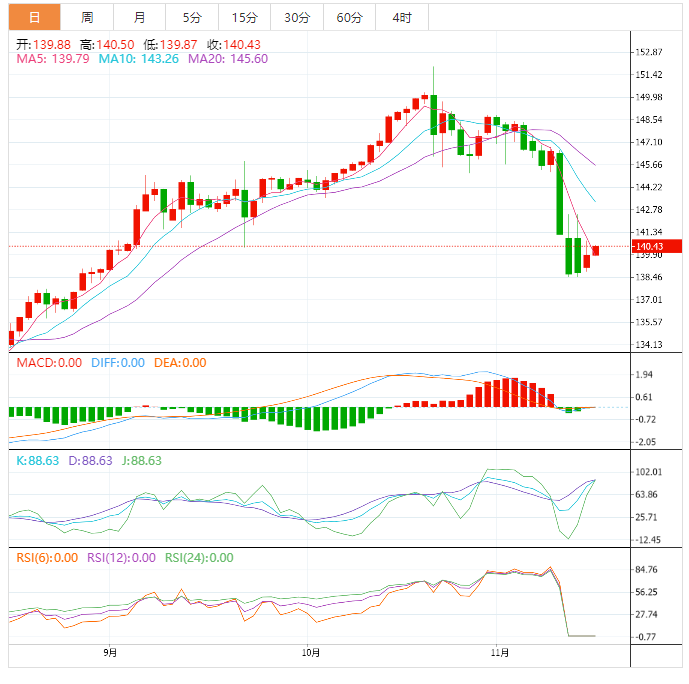Click the 151.42 price axis label

[x=649, y=74]
